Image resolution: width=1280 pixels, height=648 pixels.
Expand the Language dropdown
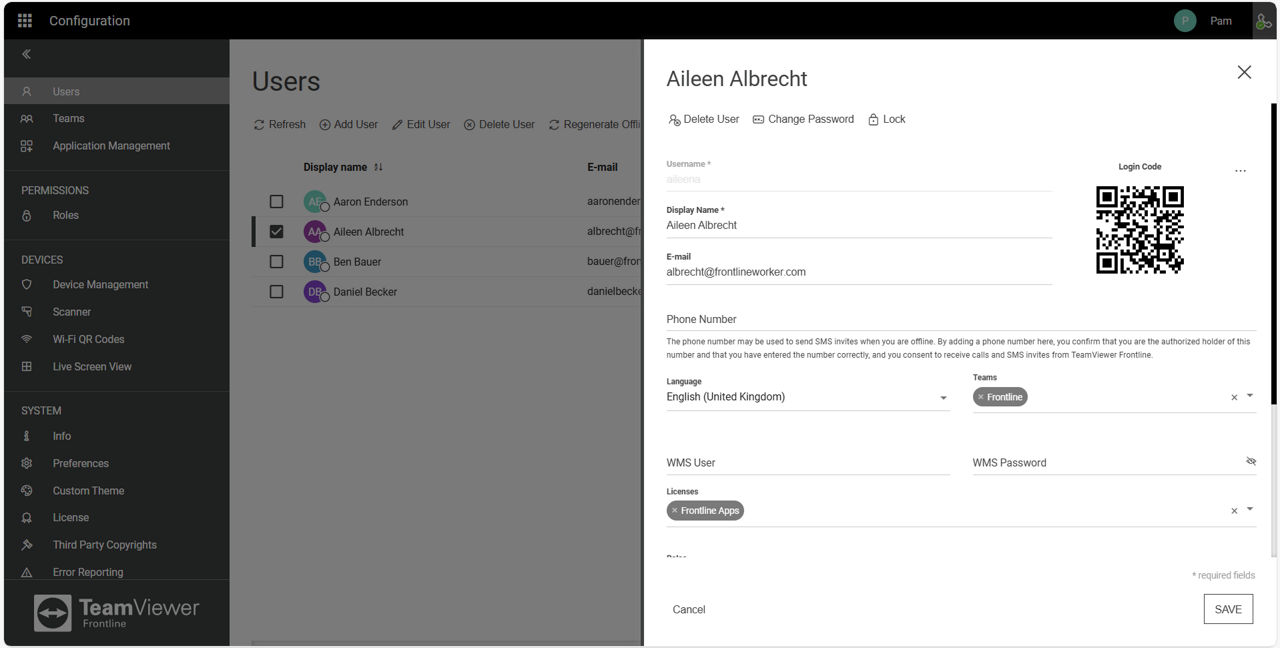pyautogui.click(x=942, y=398)
